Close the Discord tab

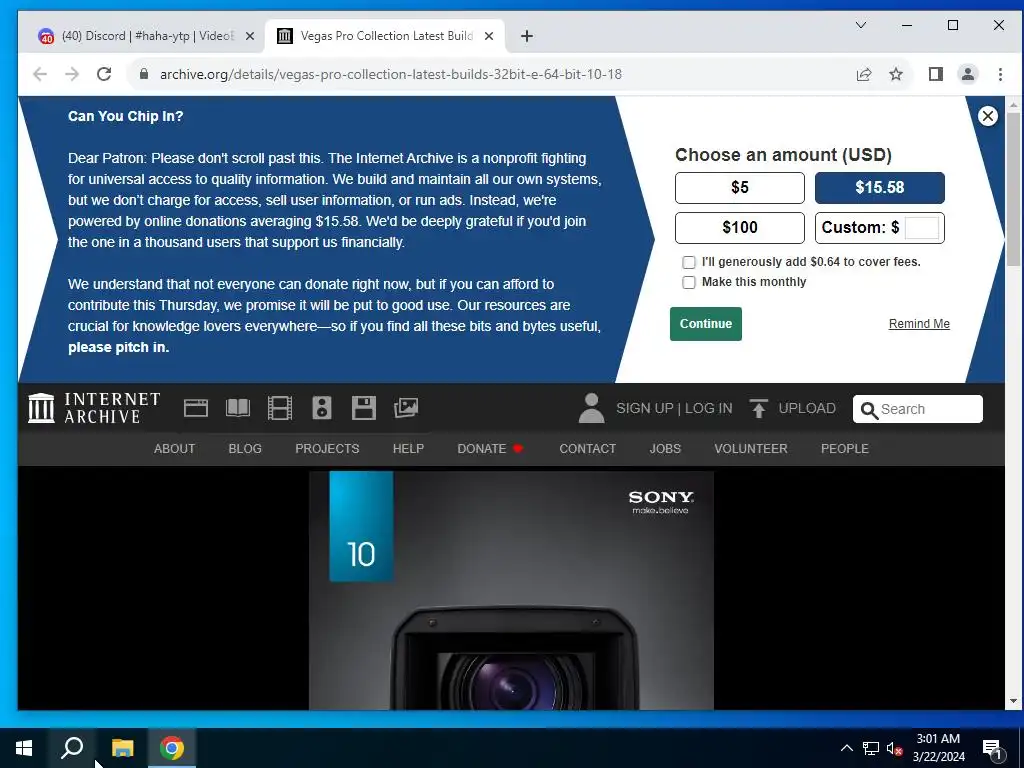(249, 36)
